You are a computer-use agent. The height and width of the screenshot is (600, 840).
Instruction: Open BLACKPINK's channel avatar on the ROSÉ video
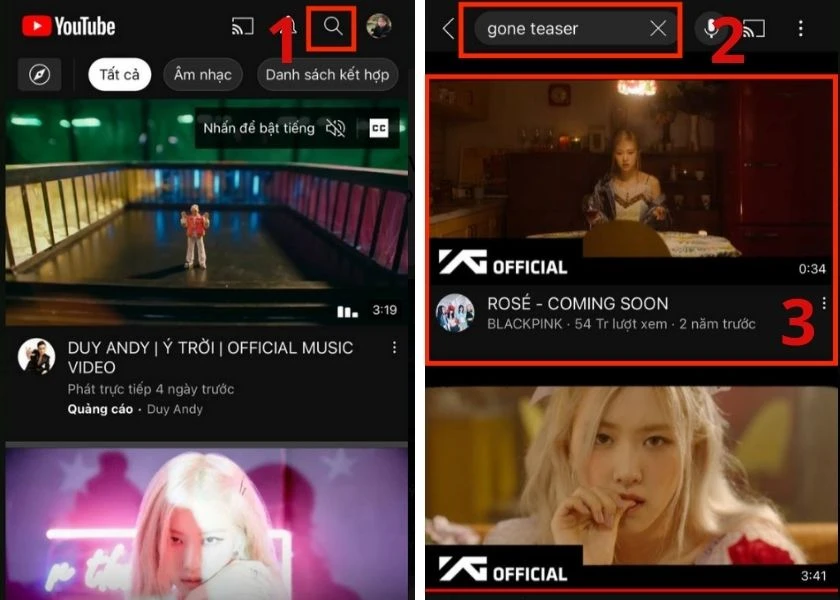(459, 312)
